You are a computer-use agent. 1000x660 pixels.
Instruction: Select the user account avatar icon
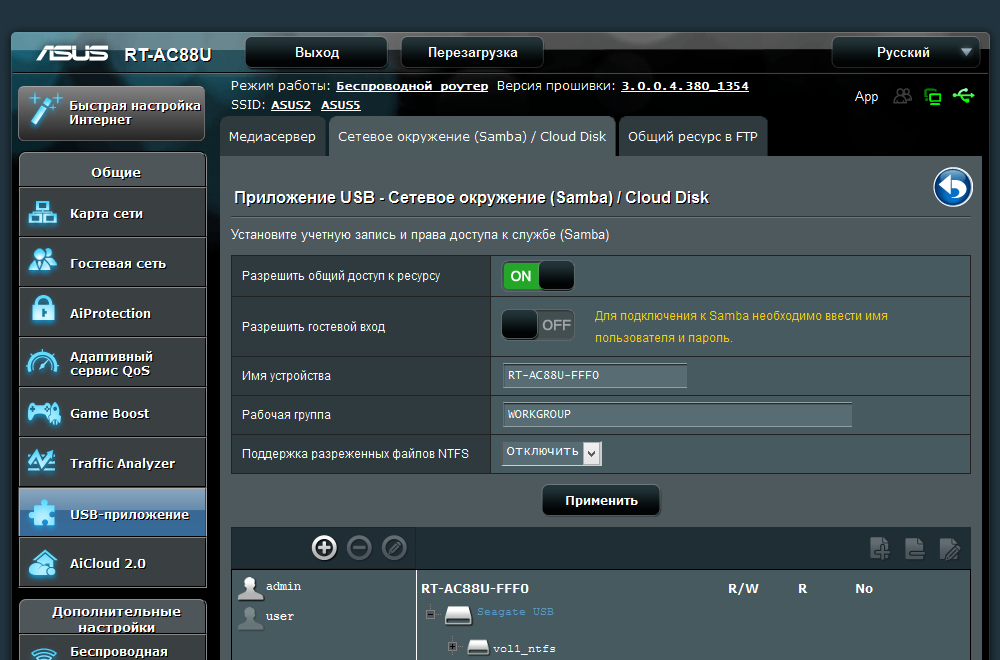[250, 618]
